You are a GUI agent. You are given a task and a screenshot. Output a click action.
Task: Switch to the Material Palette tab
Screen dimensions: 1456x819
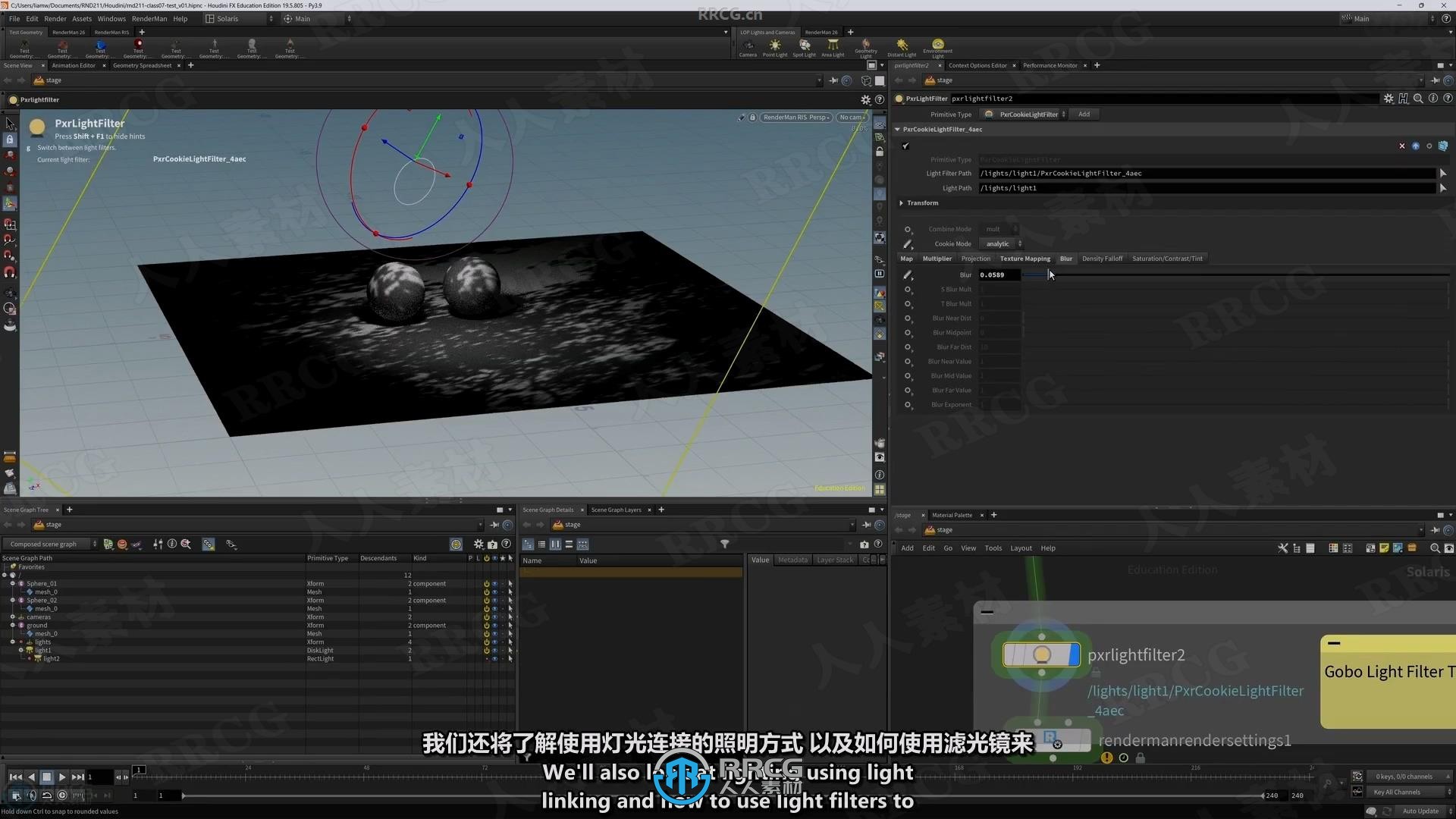[952, 516]
